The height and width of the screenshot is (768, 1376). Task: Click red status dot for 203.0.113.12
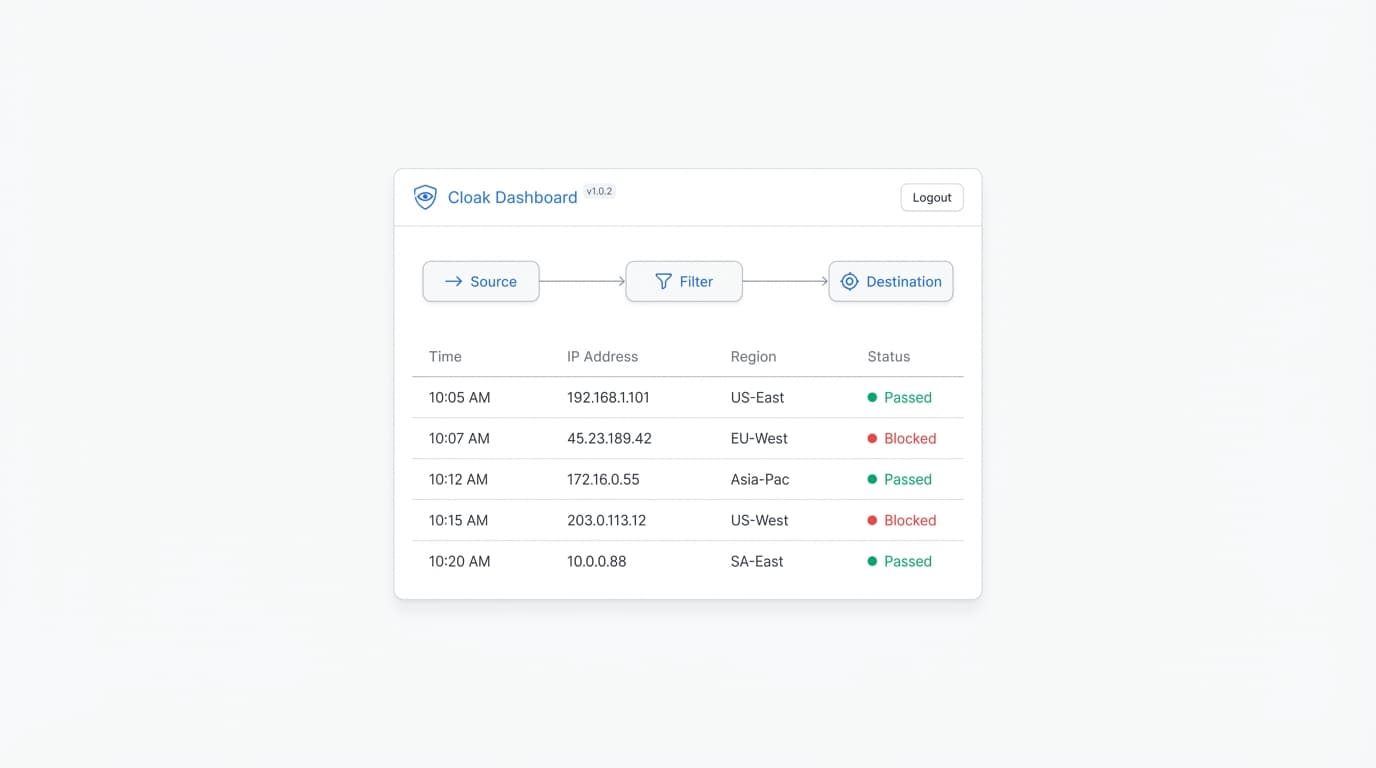(872, 521)
